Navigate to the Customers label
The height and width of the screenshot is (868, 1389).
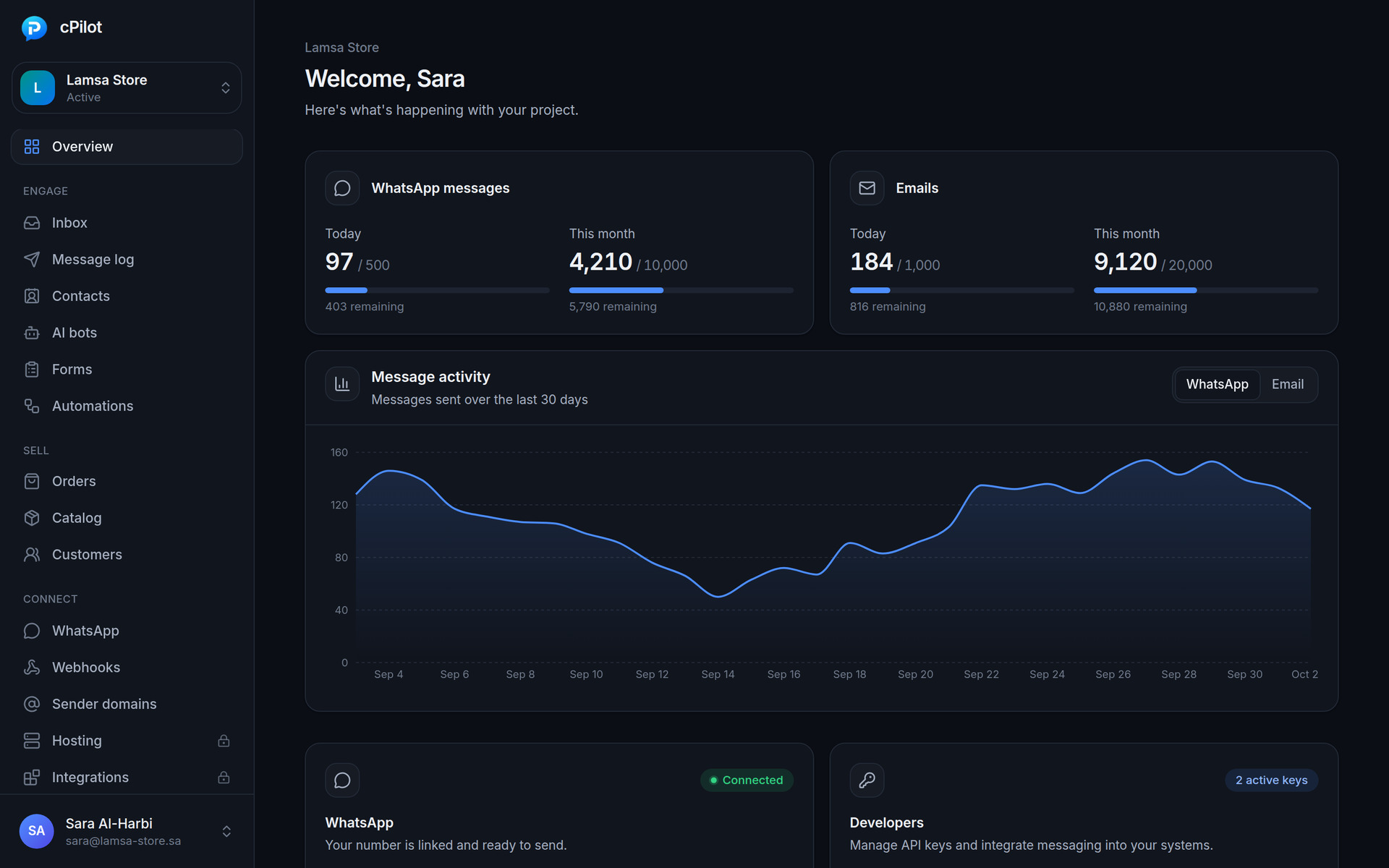87,555
